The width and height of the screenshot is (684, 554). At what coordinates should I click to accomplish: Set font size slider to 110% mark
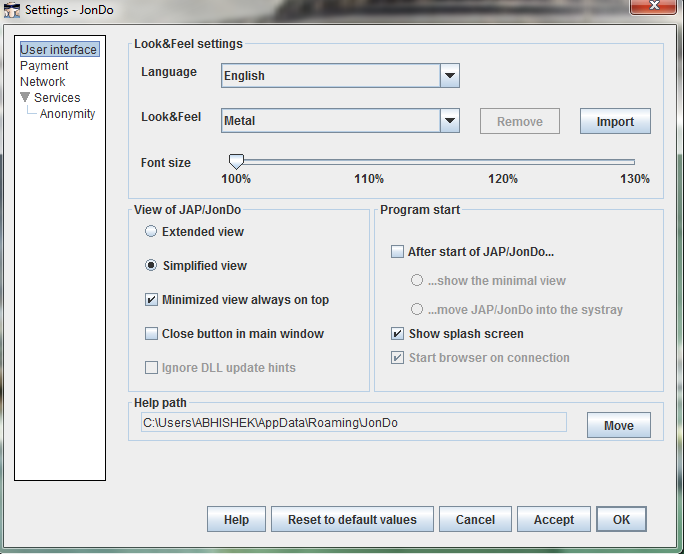(x=369, y=162)
